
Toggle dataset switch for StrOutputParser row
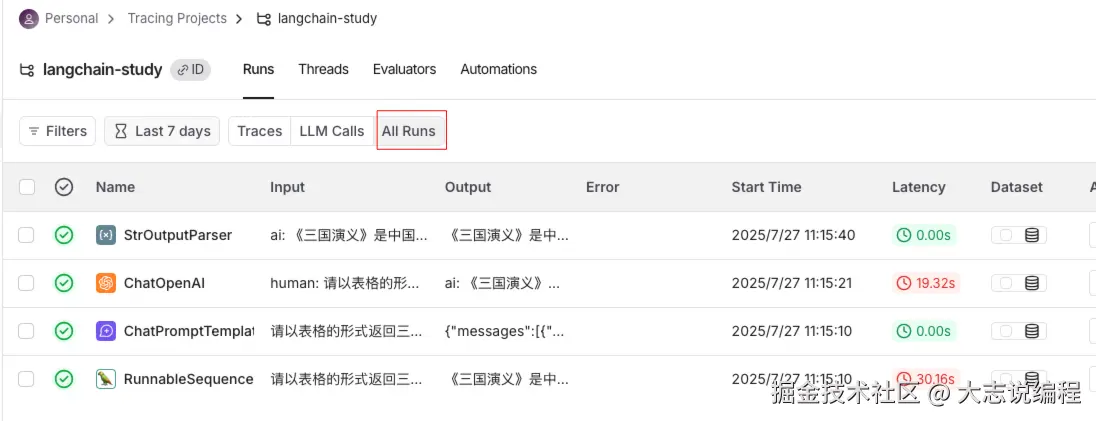click(x=1006, y=235)
